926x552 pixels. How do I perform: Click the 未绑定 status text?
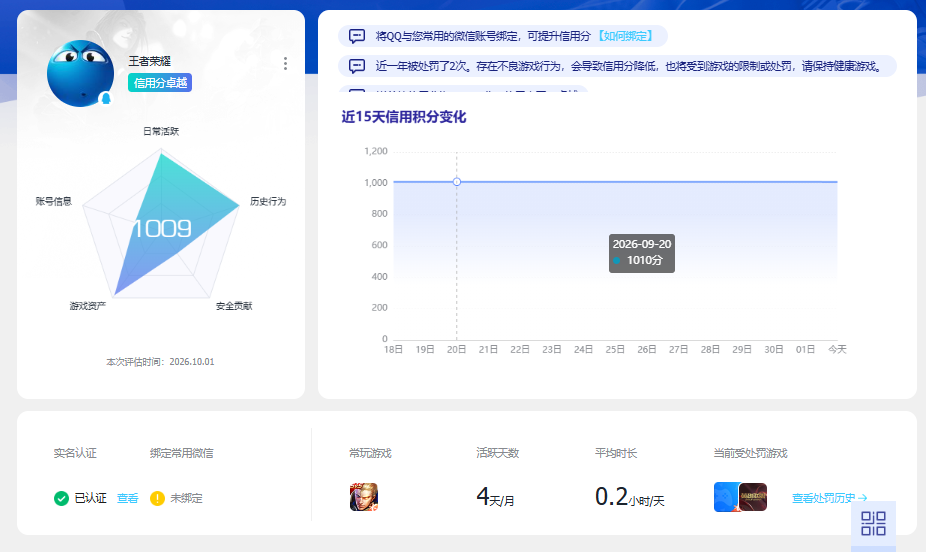point(187,498)
